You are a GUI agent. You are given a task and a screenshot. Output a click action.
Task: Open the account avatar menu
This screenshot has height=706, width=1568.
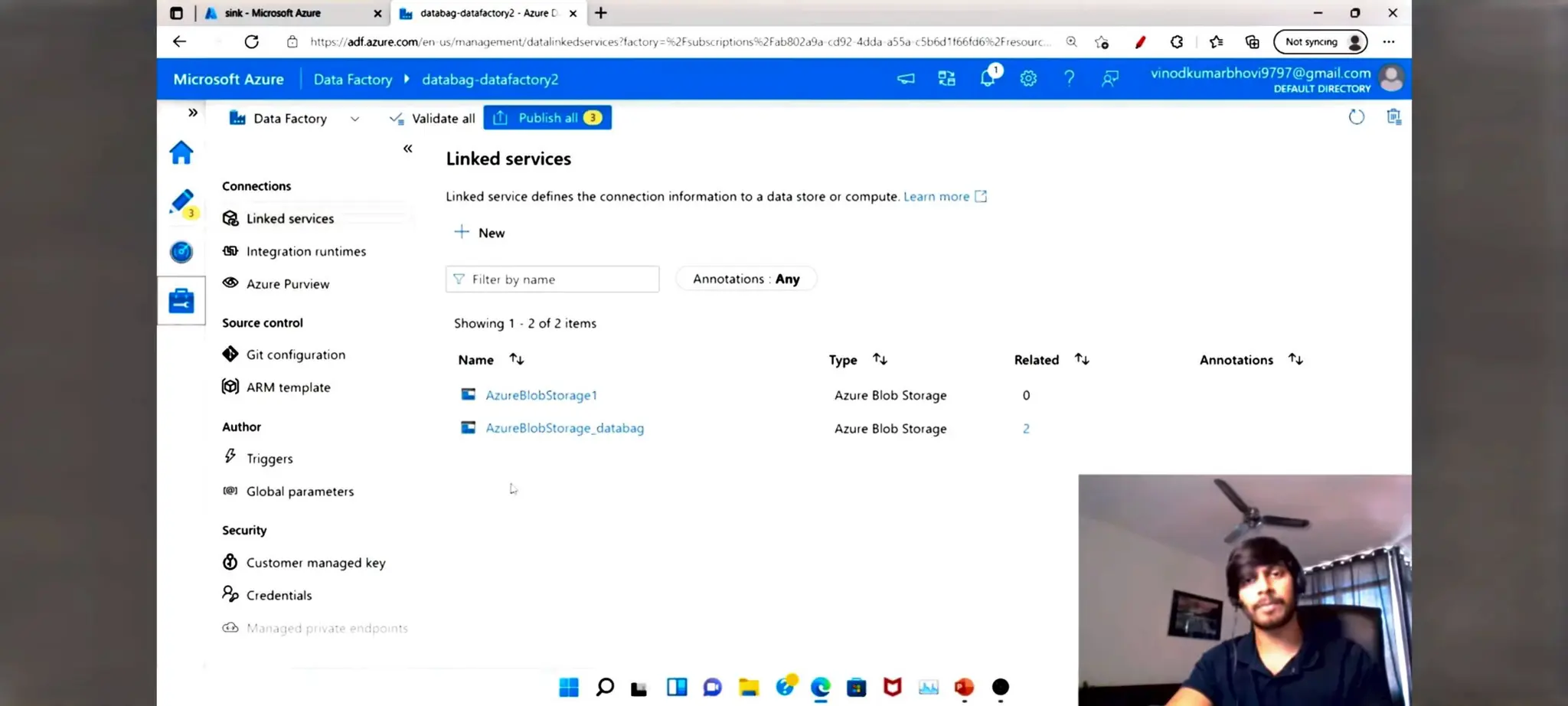1391,78
